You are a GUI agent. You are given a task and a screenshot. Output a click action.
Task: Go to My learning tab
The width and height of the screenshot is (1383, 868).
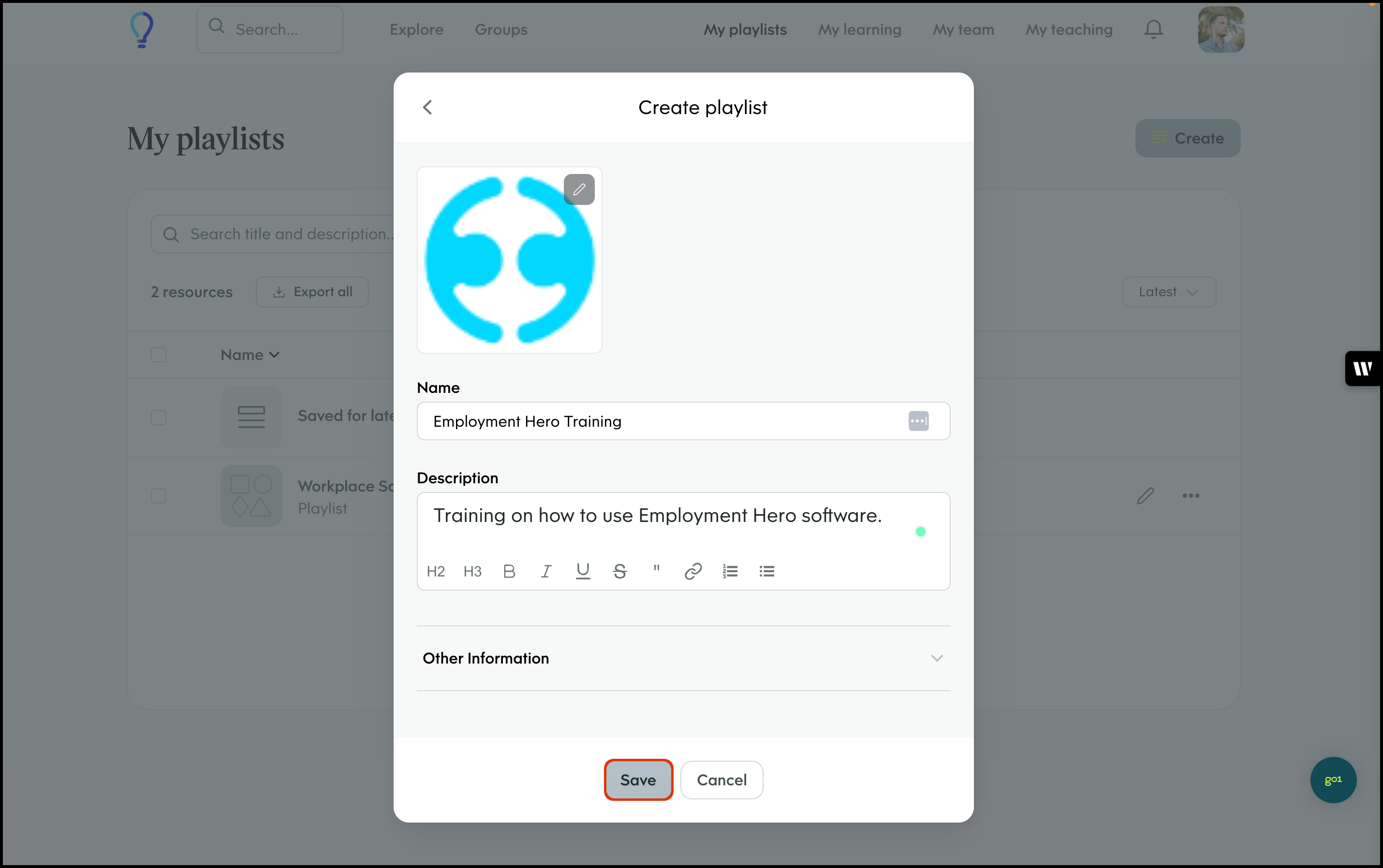pos(859,29)
